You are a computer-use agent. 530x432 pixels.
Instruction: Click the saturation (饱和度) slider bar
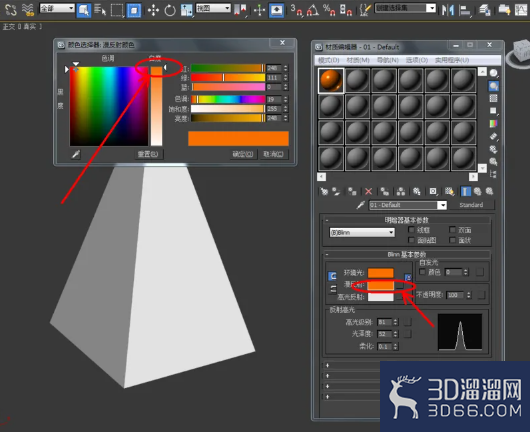tap(228, 109)
